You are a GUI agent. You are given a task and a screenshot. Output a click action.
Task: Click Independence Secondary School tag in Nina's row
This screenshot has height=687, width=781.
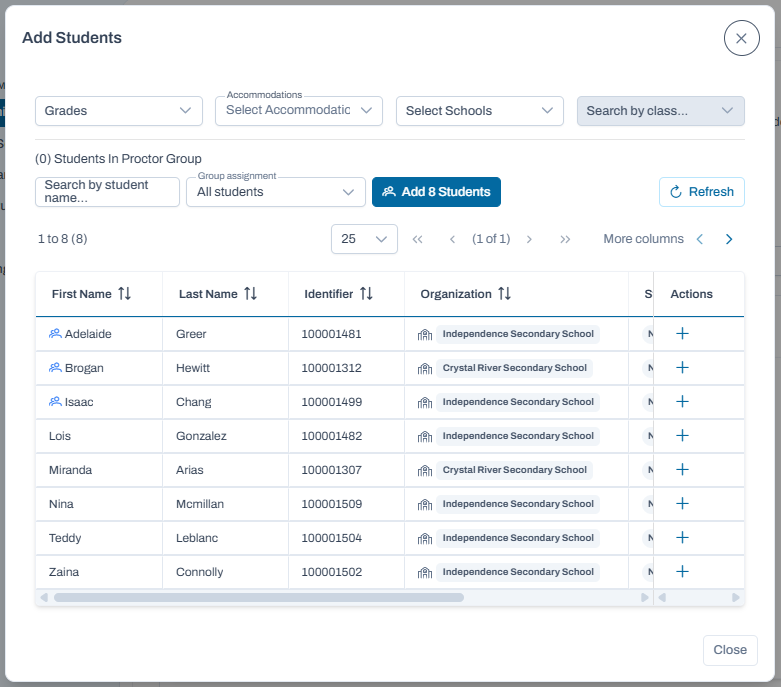518,504
